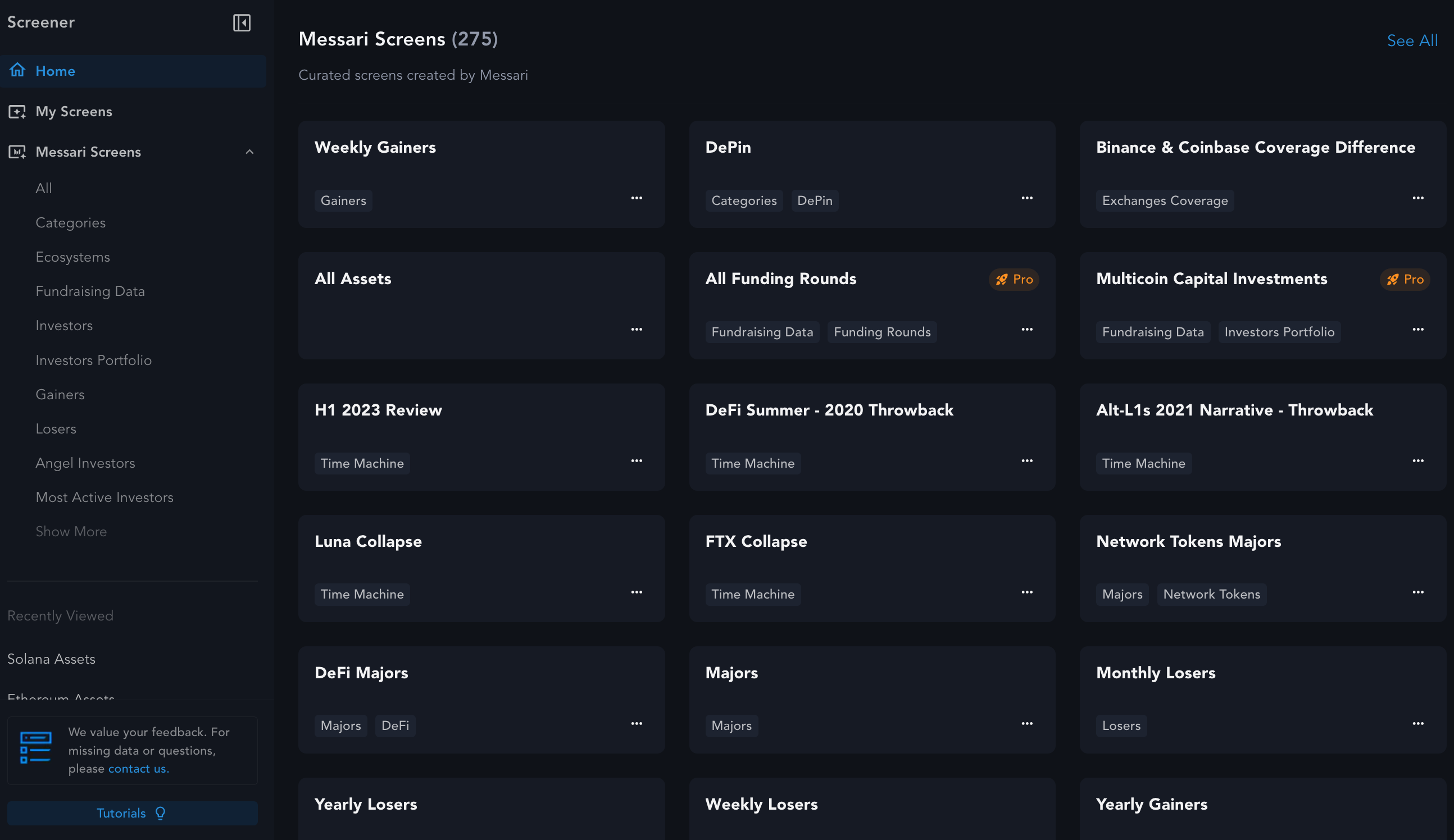
Task: Open Alt-L1s 2021 Narrative options menu
Action: [1417, 460]
